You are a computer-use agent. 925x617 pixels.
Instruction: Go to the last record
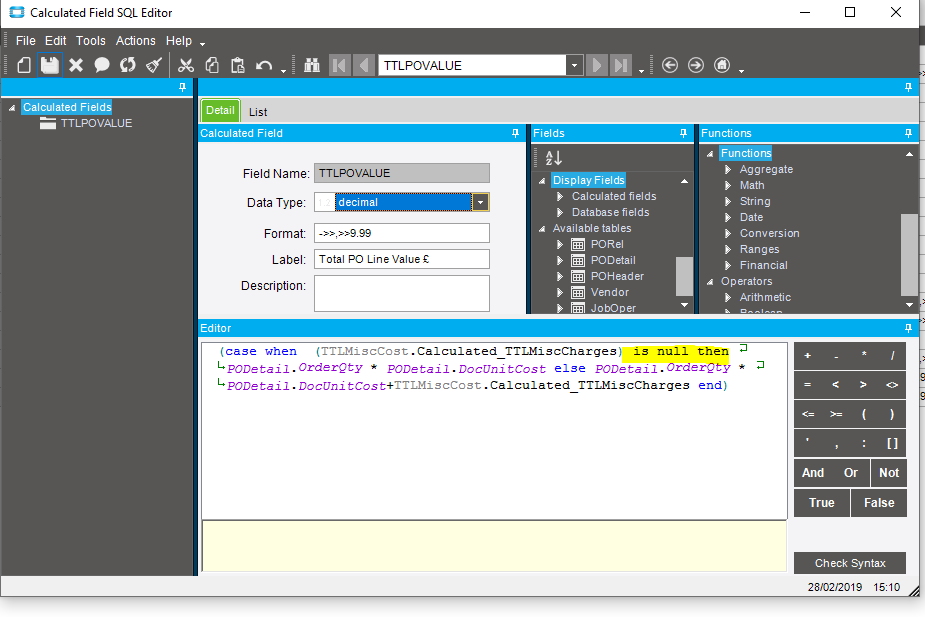(x=621, y=65)
